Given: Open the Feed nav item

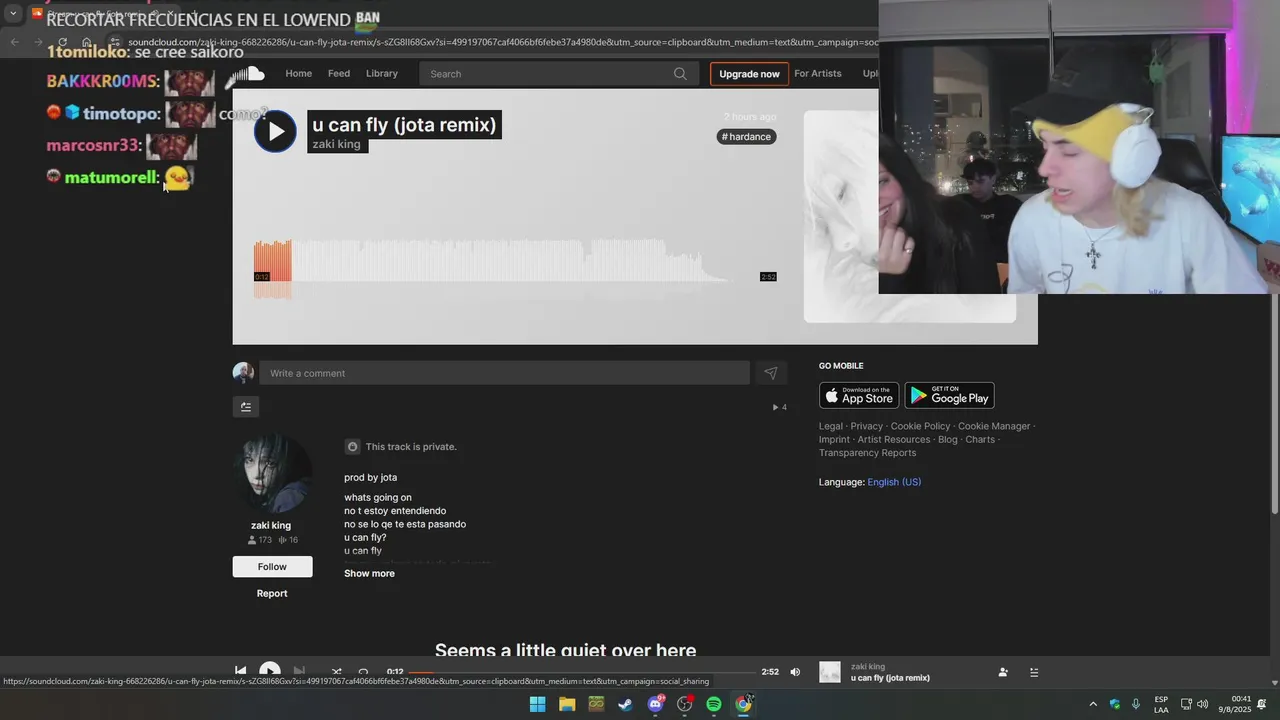Looking at the screenshot, I should point(339,74).
